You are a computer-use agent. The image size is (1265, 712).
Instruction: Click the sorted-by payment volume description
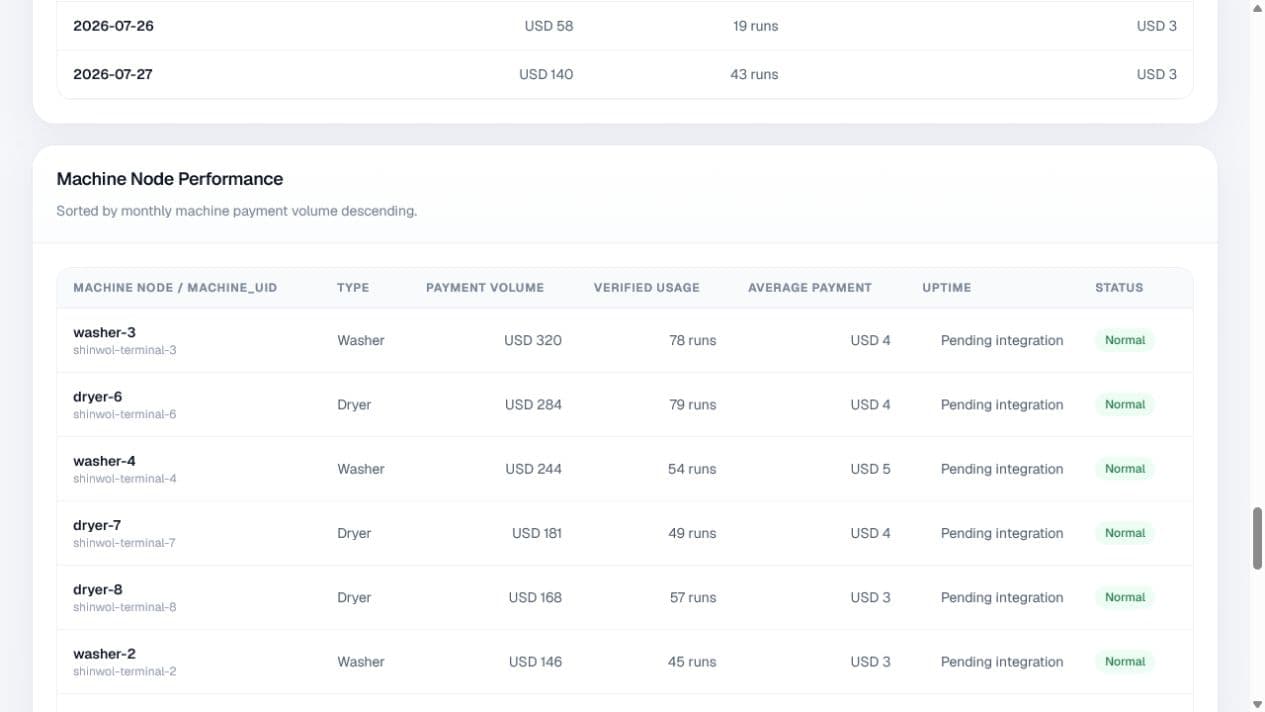[x=237, y=211]
